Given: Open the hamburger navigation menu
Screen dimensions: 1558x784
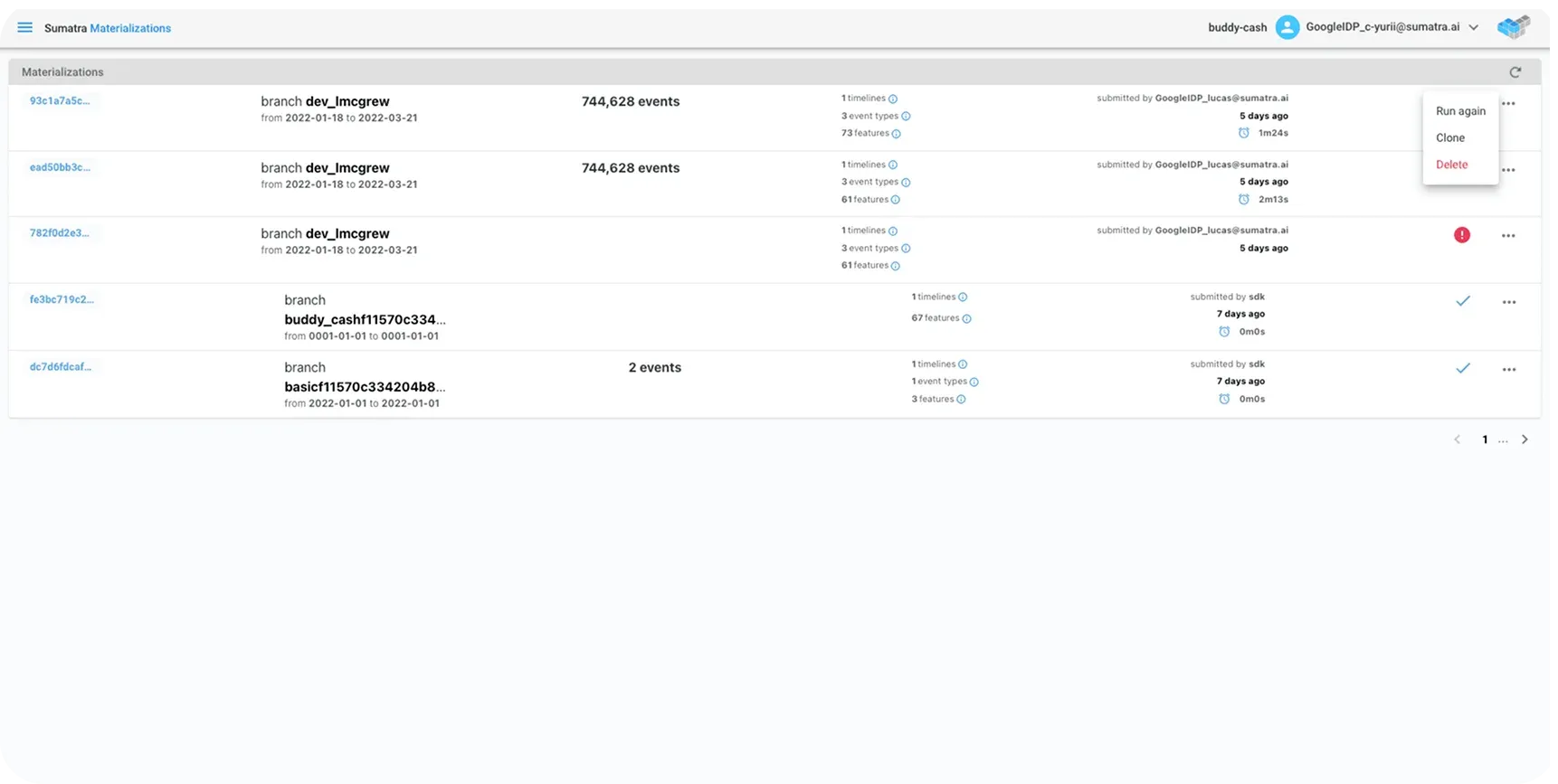Looking at the screenshot, I should (x=25, y=28).
